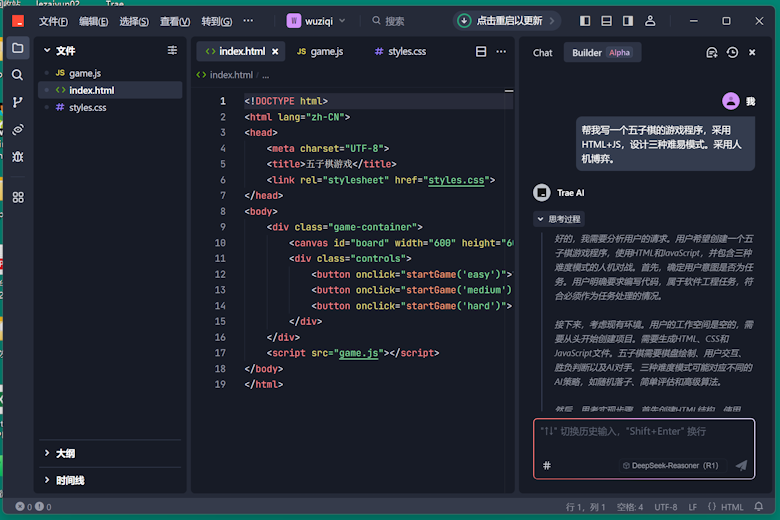Switch to the index.html editor tab

coord(241,52)
